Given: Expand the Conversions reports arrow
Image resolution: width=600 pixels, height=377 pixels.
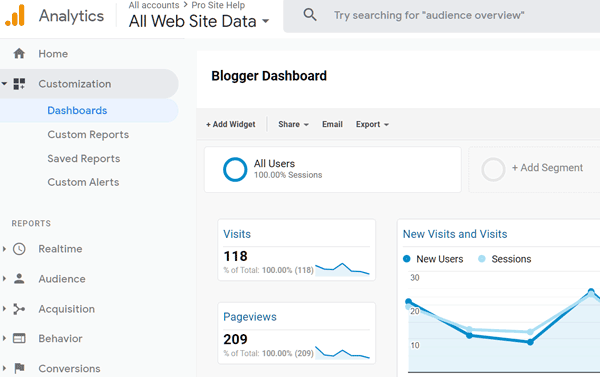Looking at the screenshot, I should click(4, 368).
